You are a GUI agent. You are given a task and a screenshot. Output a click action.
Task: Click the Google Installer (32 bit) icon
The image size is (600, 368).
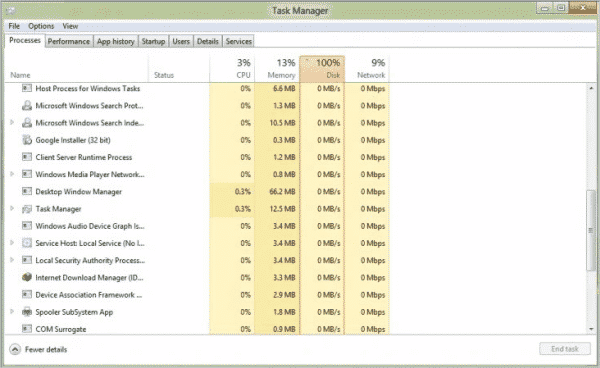27,140
